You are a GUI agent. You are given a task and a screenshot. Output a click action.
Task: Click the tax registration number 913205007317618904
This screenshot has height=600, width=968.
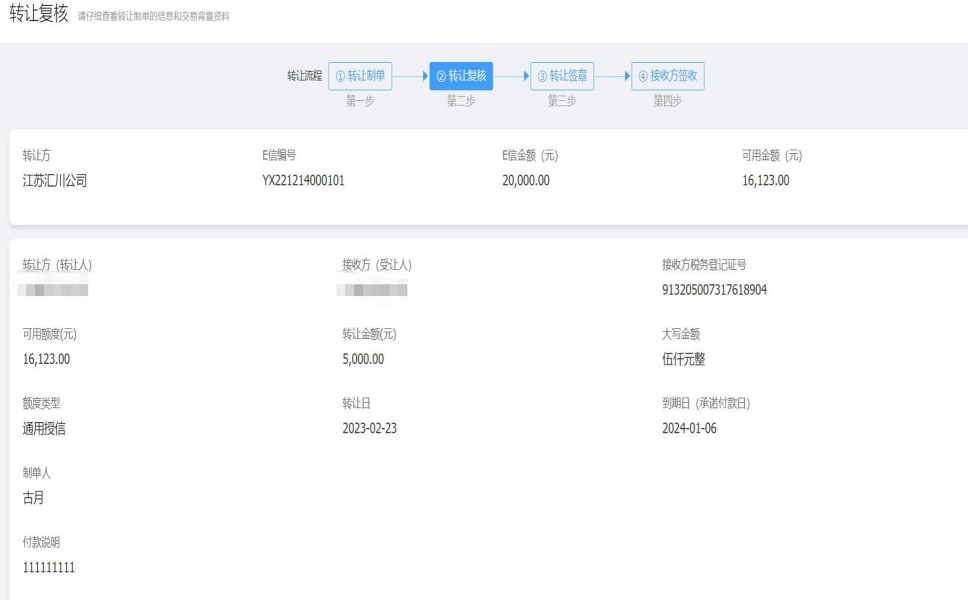pos(714,290)
